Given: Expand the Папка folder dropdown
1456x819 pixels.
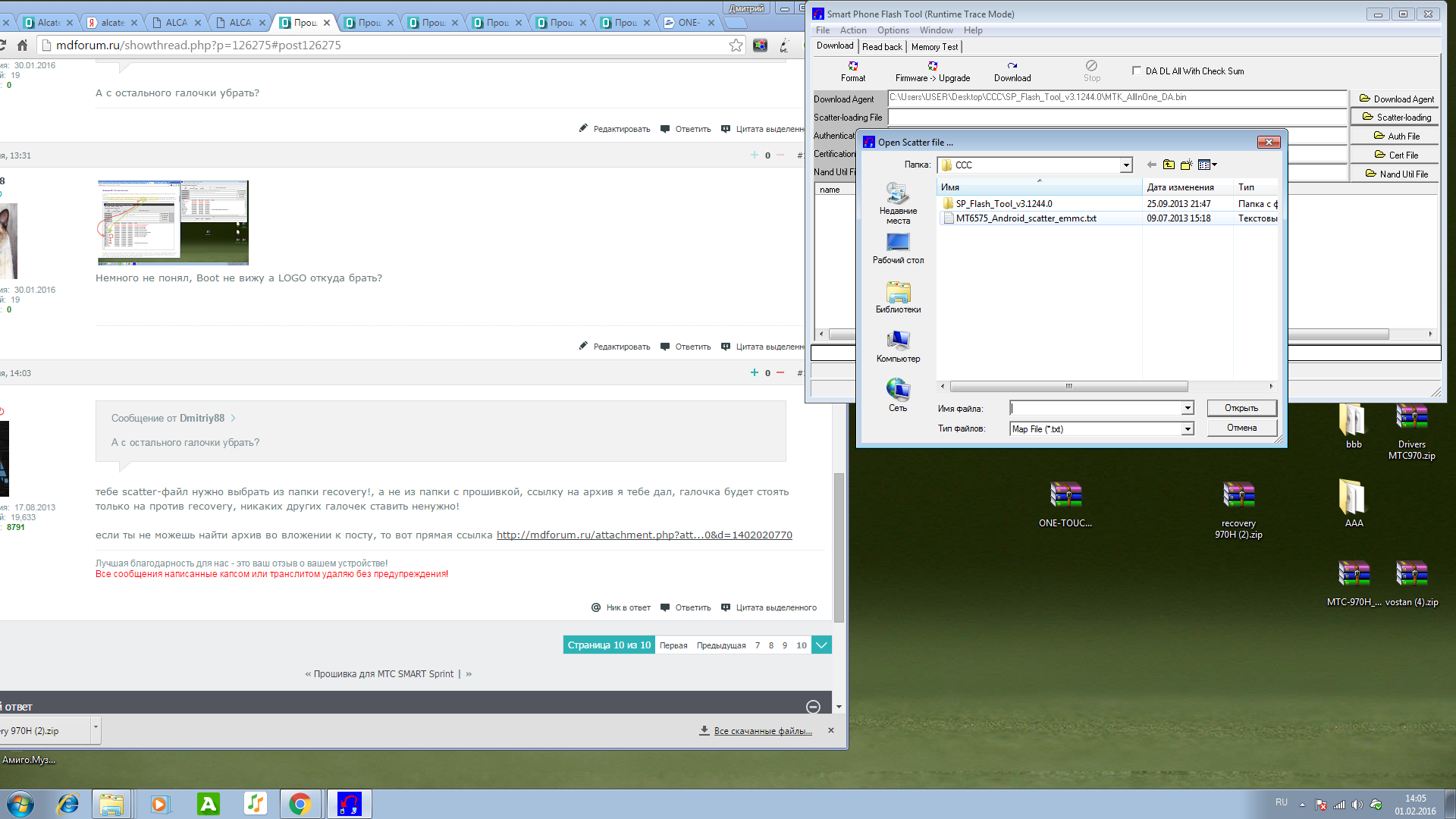Looking at the screenshot, I should (1126, 165).
